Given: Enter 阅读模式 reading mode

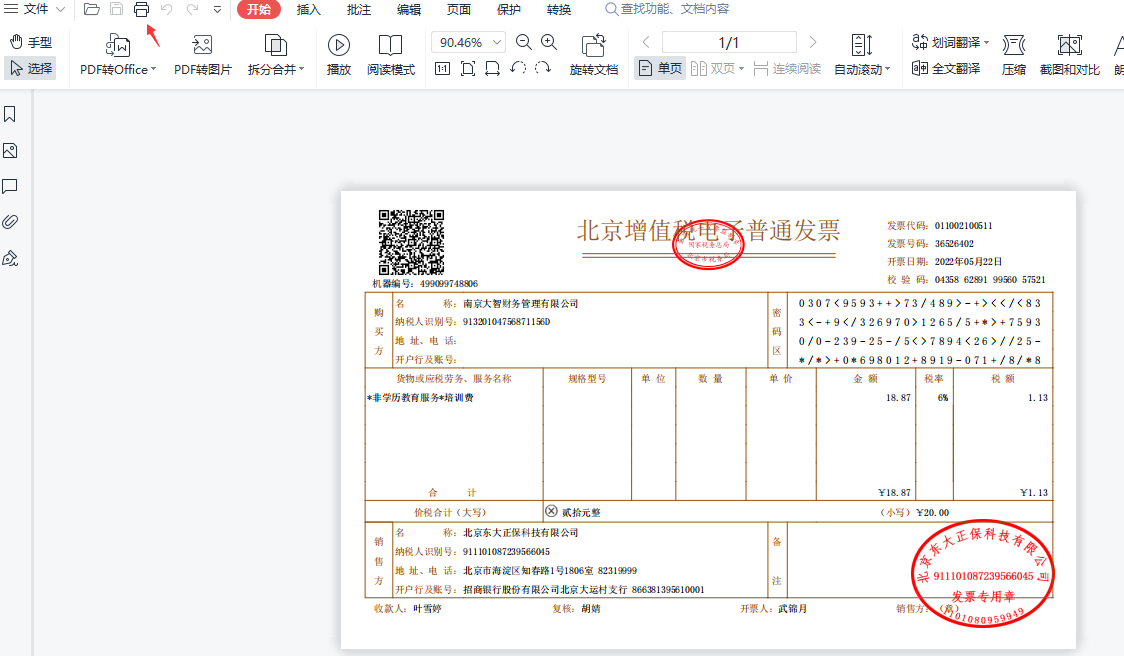Looking at the screenshot, I should click(391, 54).
